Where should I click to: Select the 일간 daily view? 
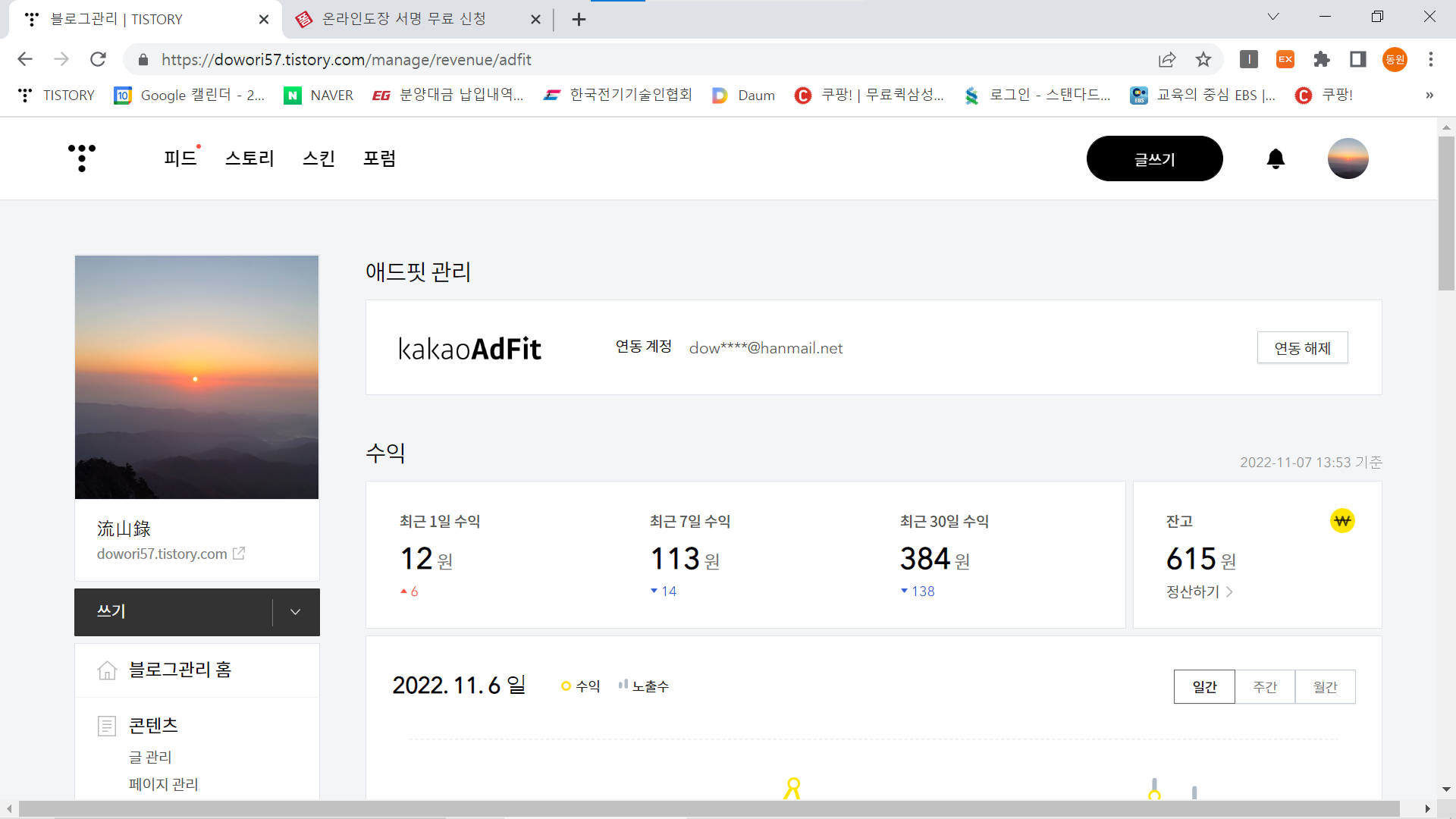[x=1204, y=686]
